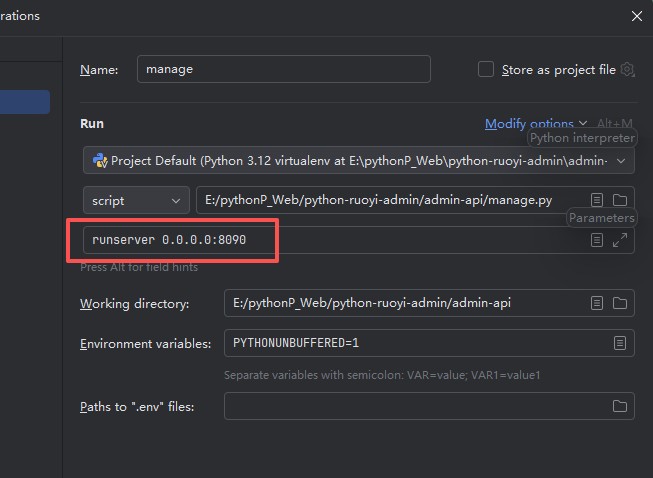Browse for working directory folder
Viewport: 653px width, 478px height.
(x=620, y=303)
